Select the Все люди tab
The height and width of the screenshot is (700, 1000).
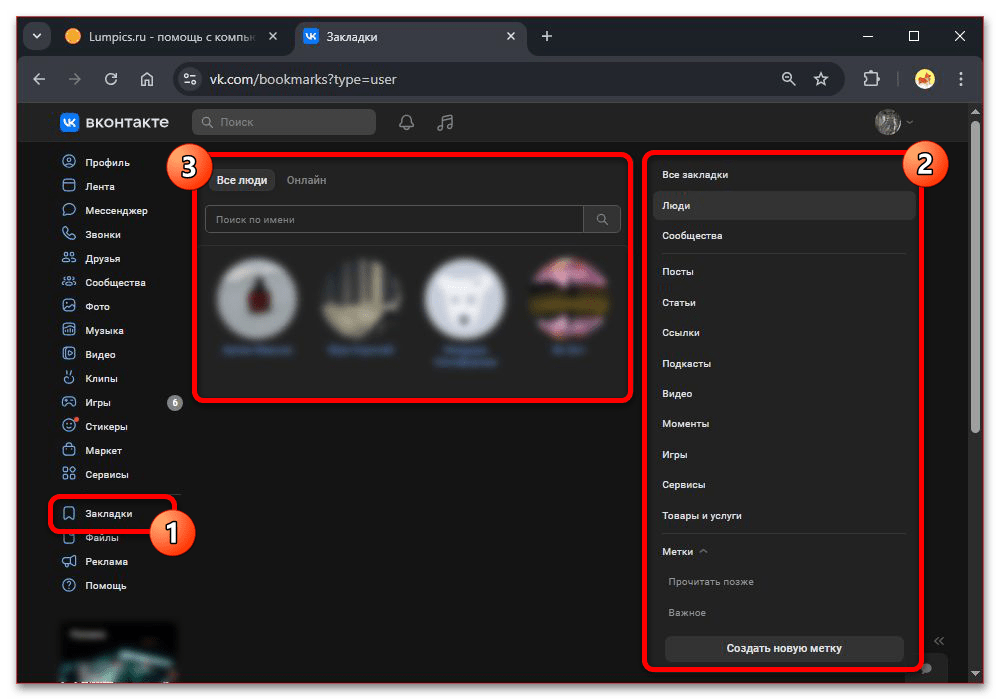tap(241, 181)
